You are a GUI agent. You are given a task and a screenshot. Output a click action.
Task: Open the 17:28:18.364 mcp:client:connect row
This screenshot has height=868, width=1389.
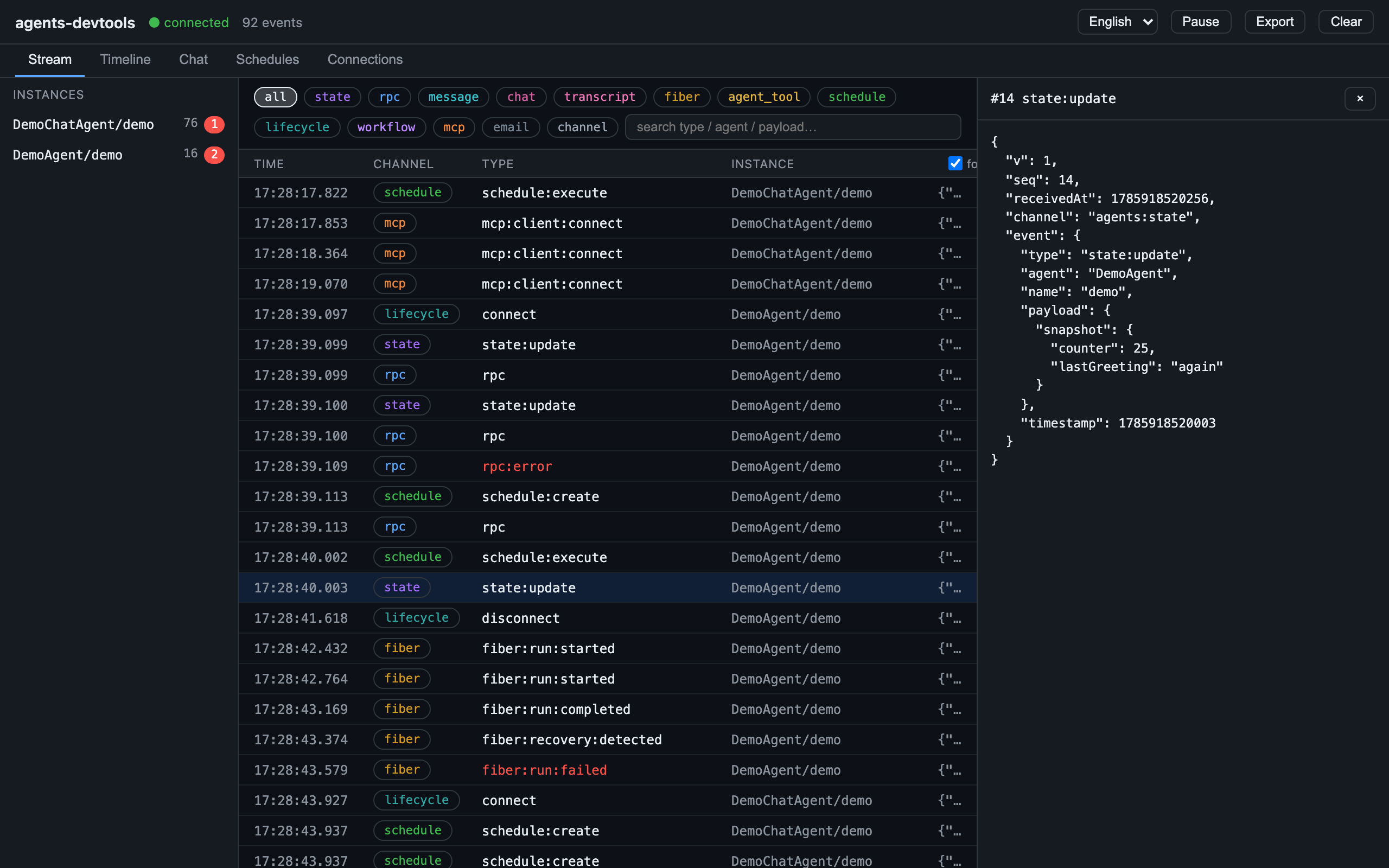607,254
